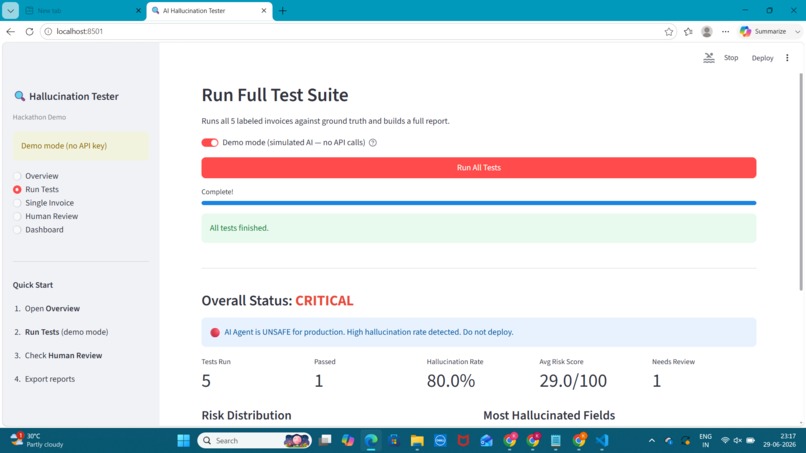Click the CRITICAL status text
This screenshot has height=453, width=806.
pyautogui.click(x=324, y=300)
